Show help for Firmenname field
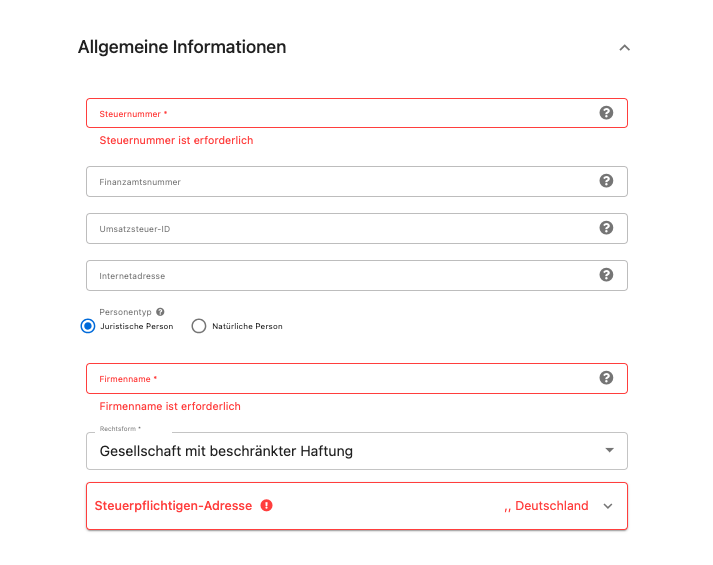 (x=606, y=378)
